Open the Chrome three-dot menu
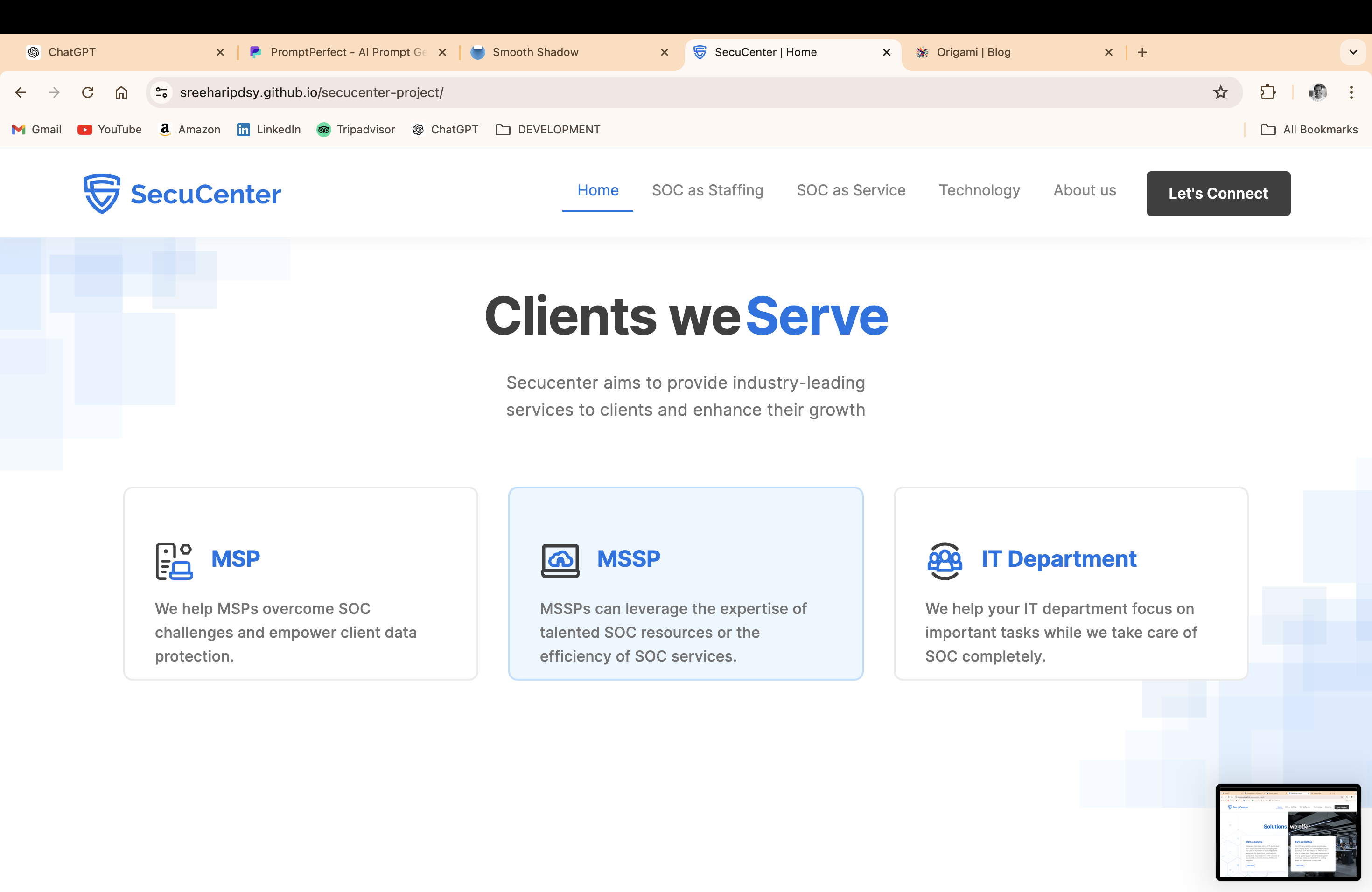Screen dimensions: 1372x892 [x=1351, y=92]
